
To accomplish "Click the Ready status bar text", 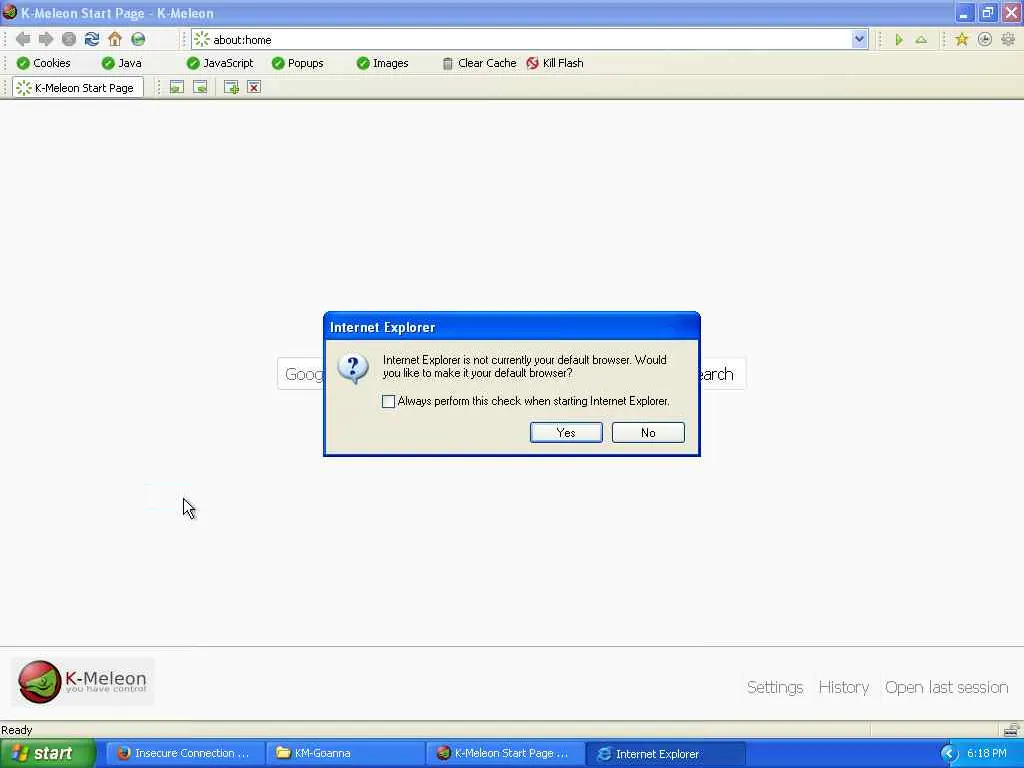I will (16, 730).
